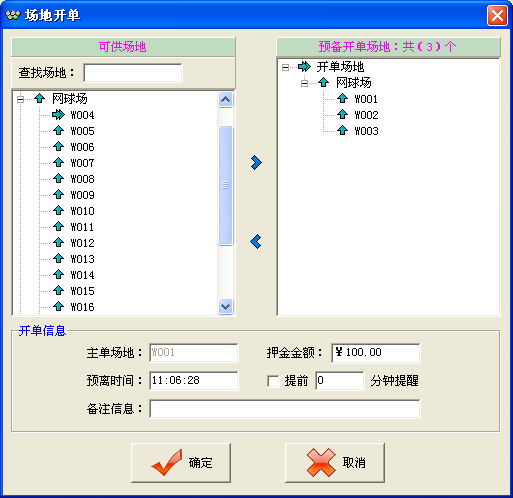Collapse the 网球场 node in available venues
513x498 pixels.
[21, 99]
